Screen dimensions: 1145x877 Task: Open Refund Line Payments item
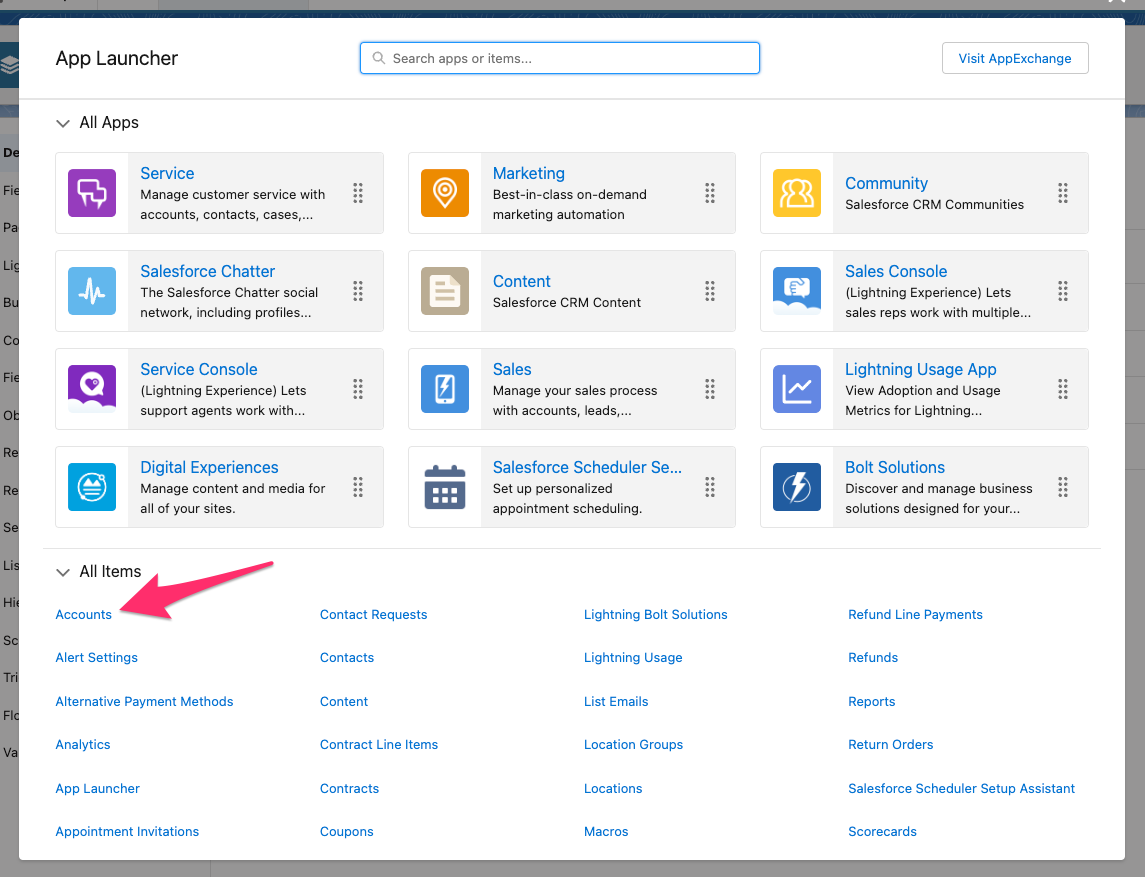[x=915, y=614]
